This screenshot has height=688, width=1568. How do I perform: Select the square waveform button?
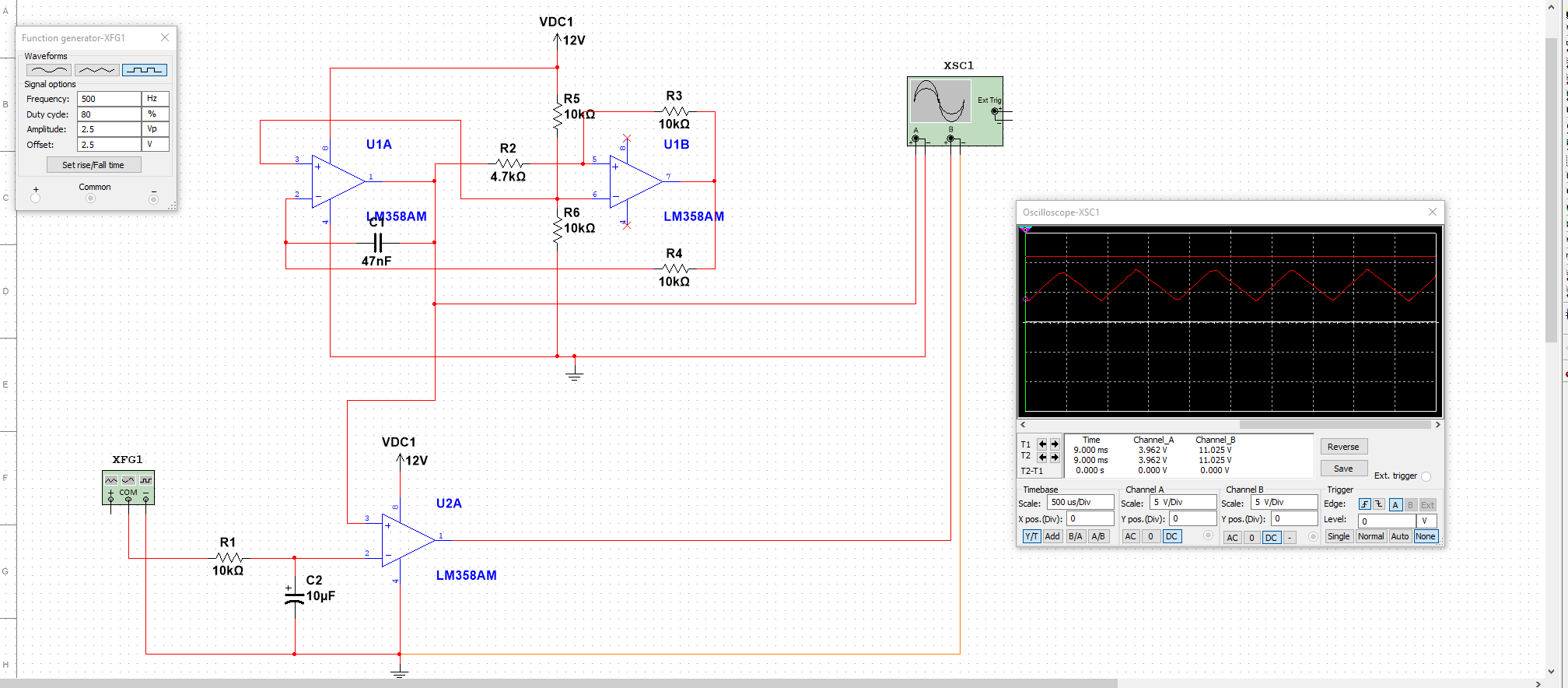pos(145,70)
